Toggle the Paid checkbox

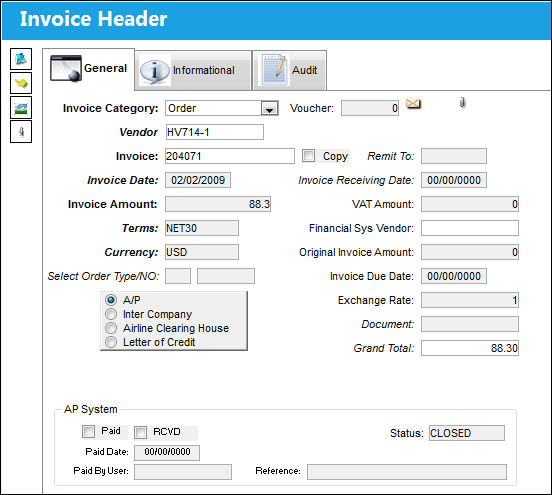[x=88, y=431]
